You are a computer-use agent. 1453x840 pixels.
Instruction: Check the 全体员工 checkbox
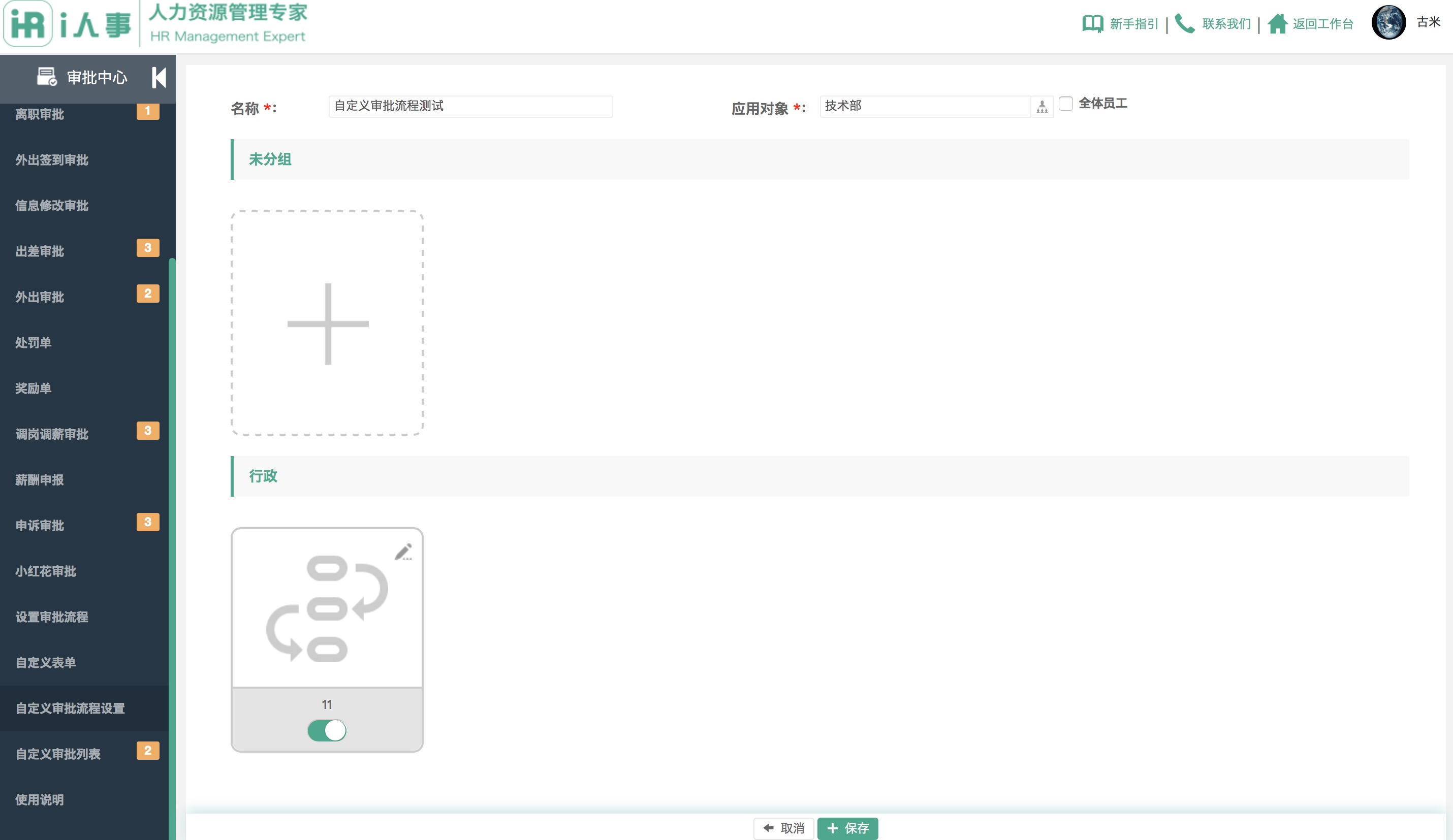1065,103
